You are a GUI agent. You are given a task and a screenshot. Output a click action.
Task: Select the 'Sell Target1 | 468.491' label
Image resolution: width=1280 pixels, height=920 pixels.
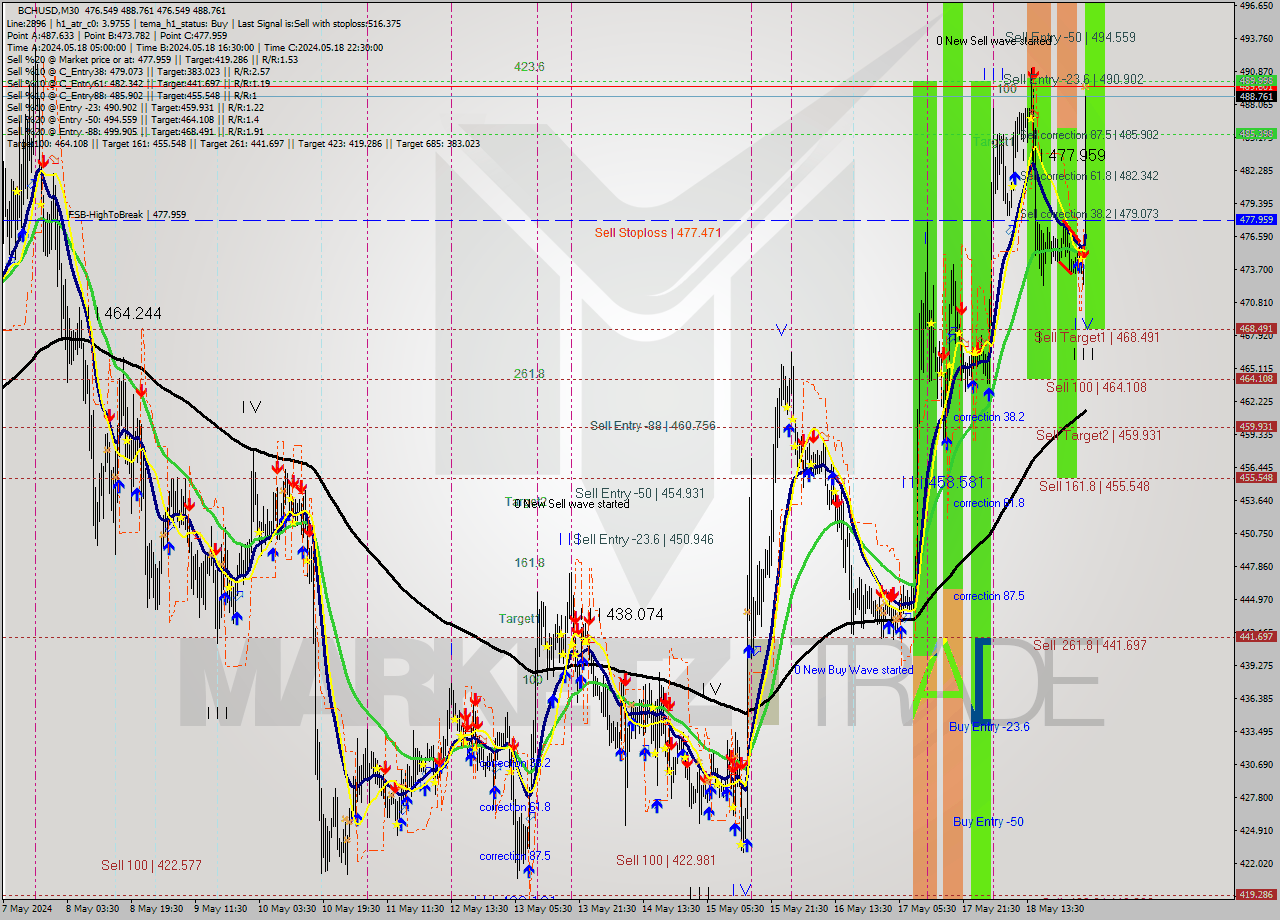[x=1097, y=337]
